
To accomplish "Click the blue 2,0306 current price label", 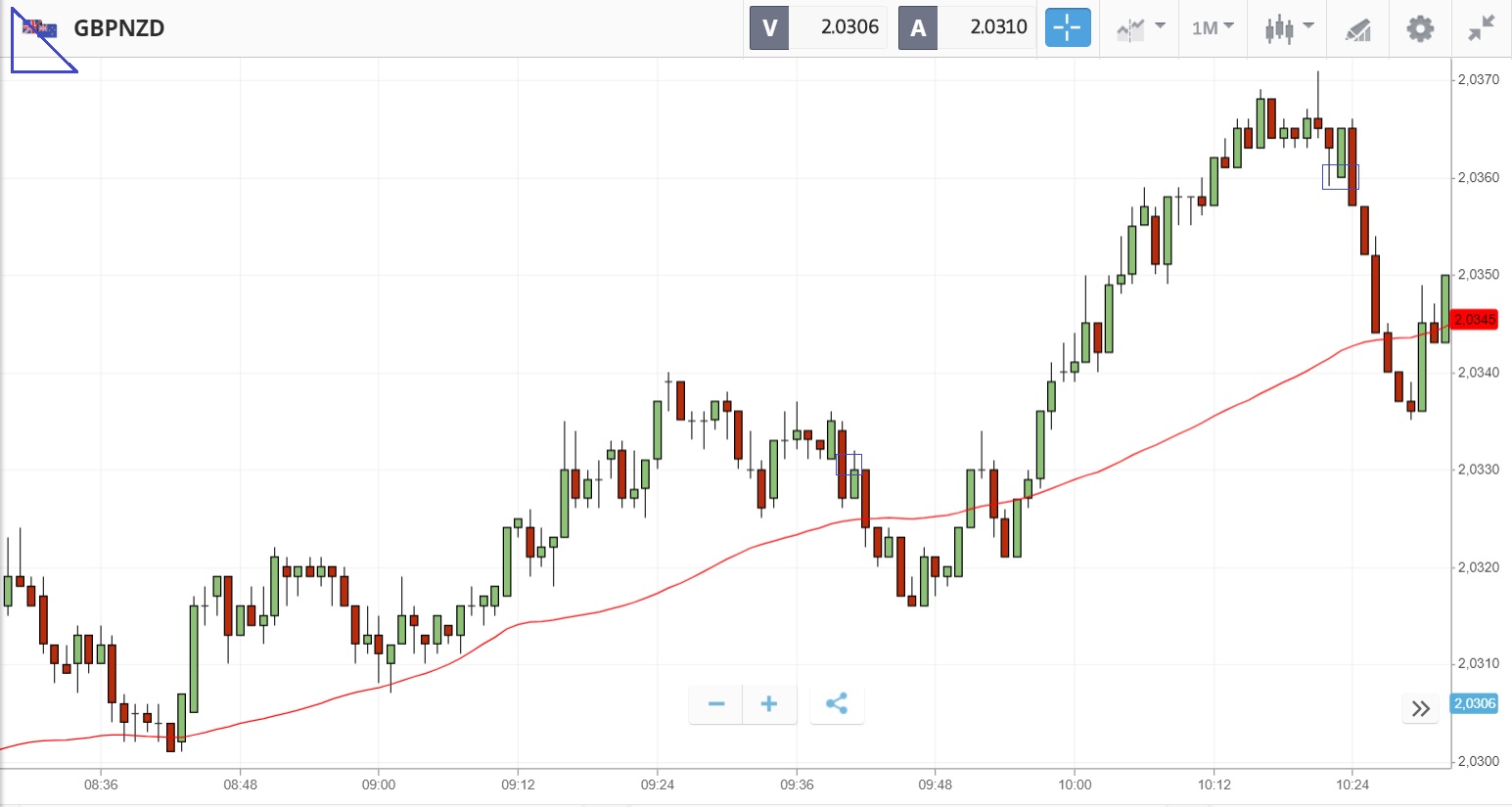I will (1474, 703).
